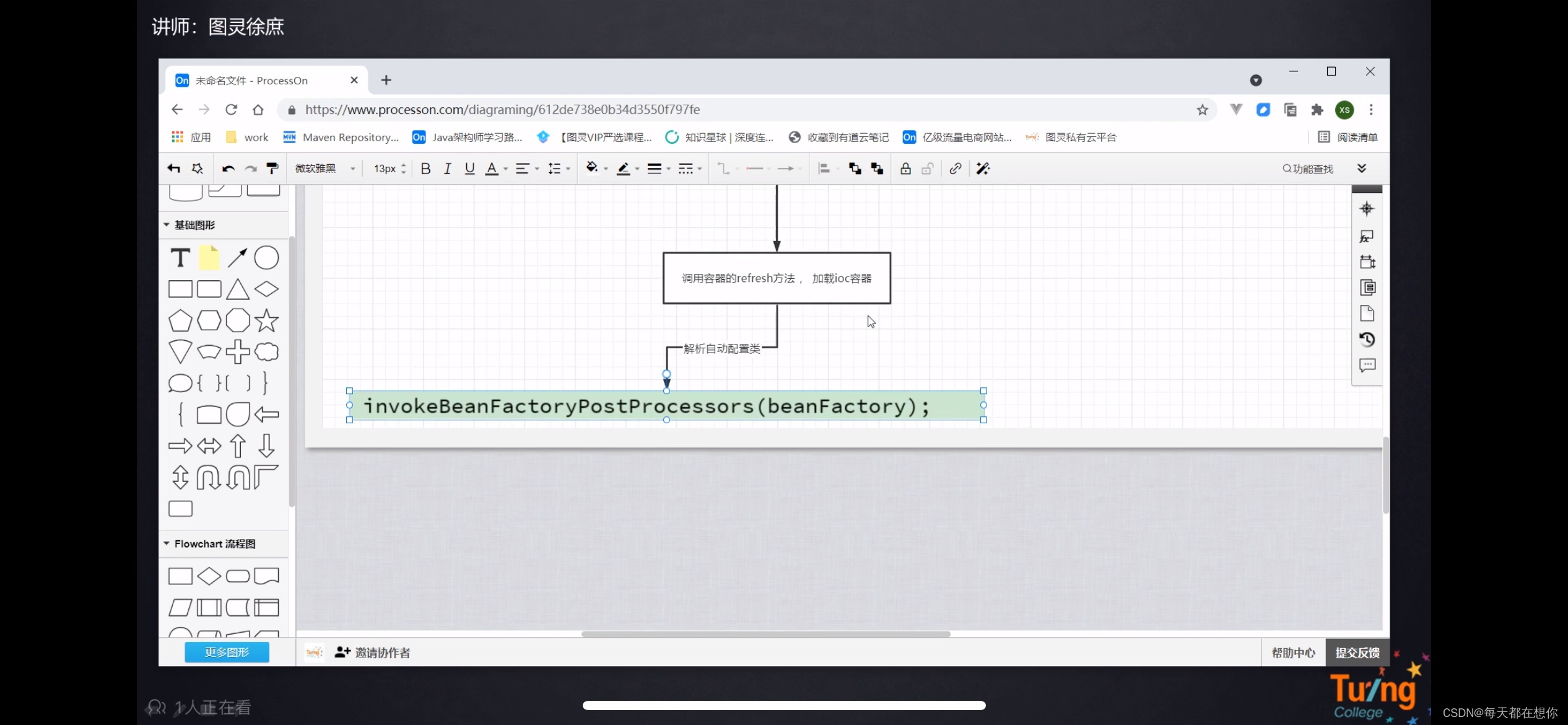Click 邀请协作者 invite collaborators
Image resolution: width=1568 pixels, height=725 pixels.
(x=373, y=652)
